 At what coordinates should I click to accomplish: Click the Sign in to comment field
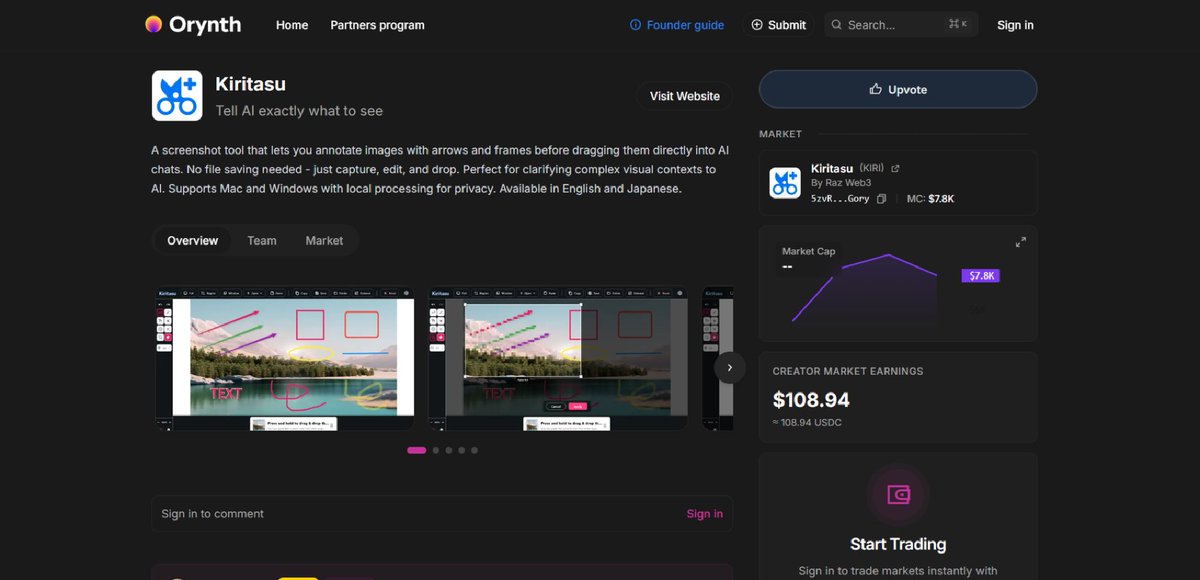pos(442,514)
